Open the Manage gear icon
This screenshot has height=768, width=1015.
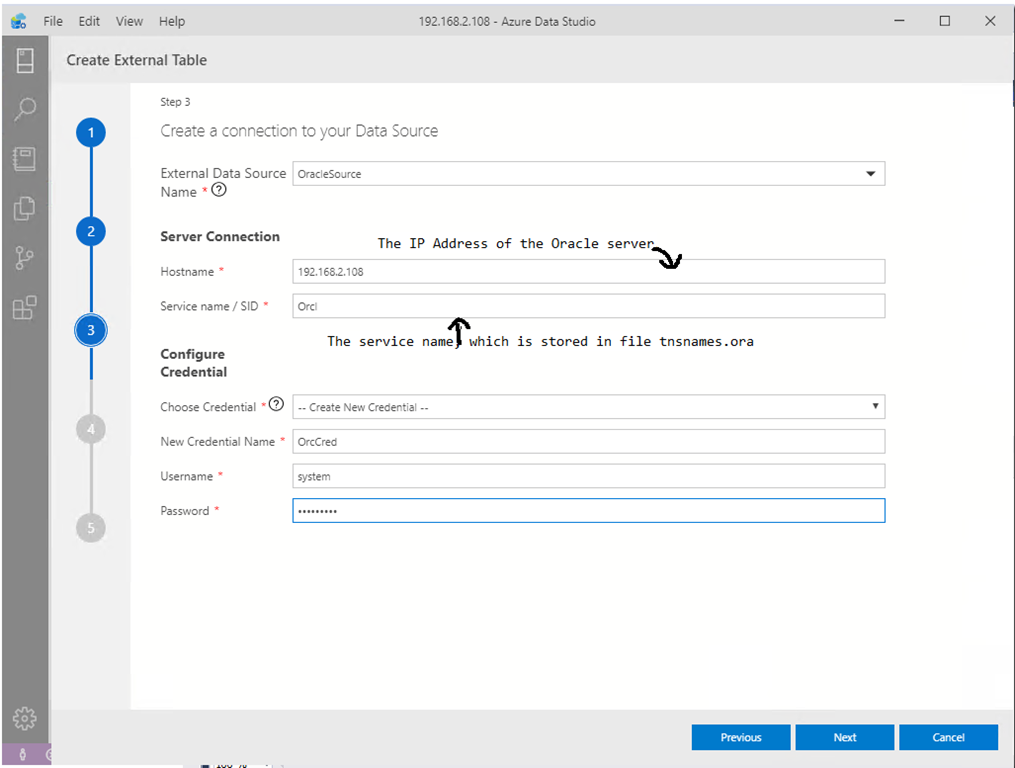click(x=25, y=718)
